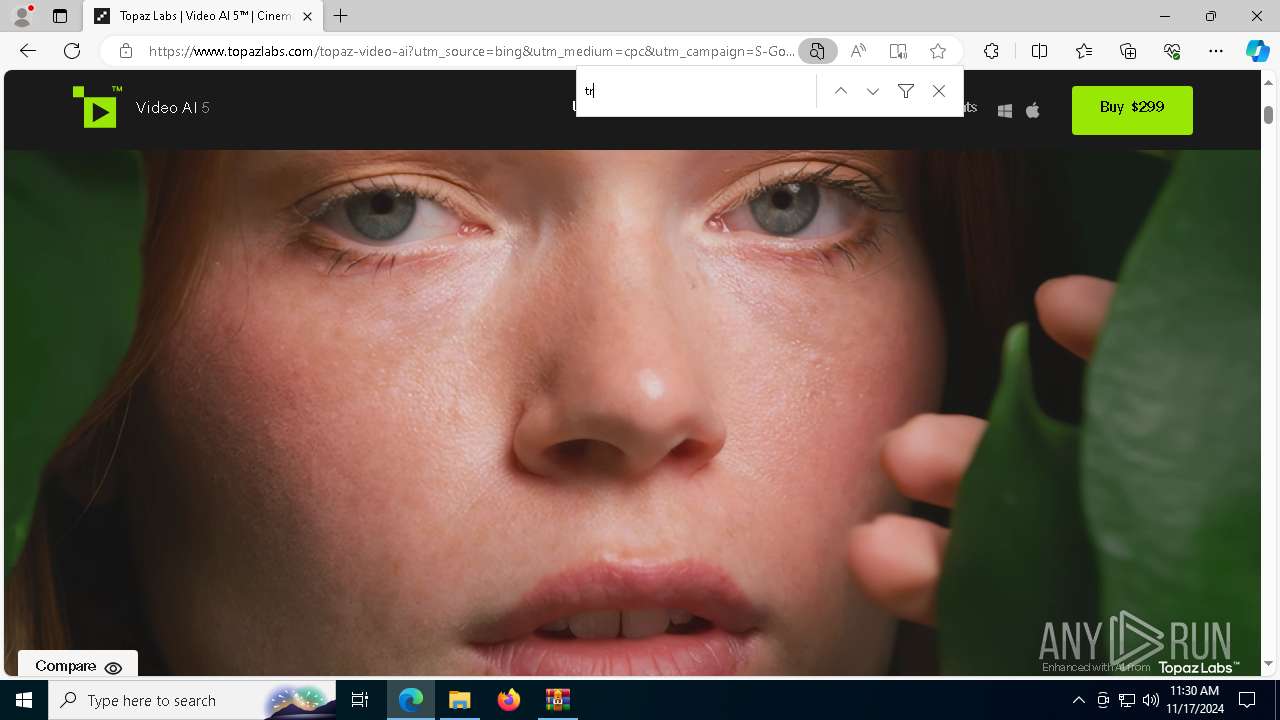
Task: Launch Firefox from taskbar
Action: 509,700
